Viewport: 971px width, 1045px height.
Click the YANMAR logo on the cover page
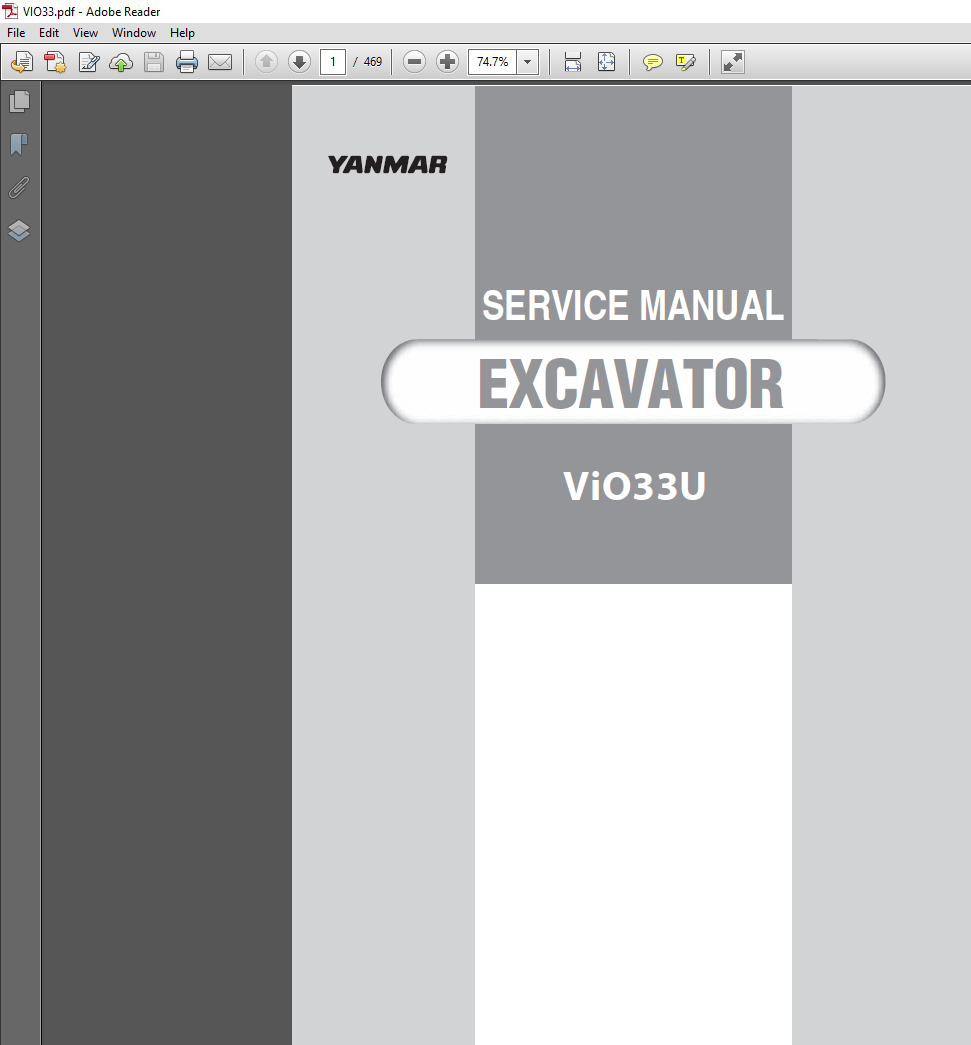click(x=387, y=165)
